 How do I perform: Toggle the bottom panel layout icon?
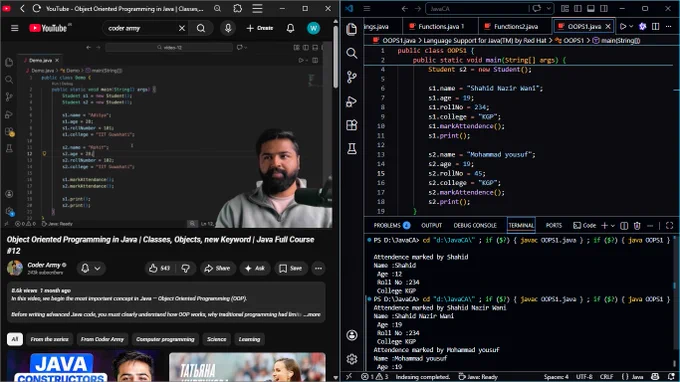[x=591, y=9]
